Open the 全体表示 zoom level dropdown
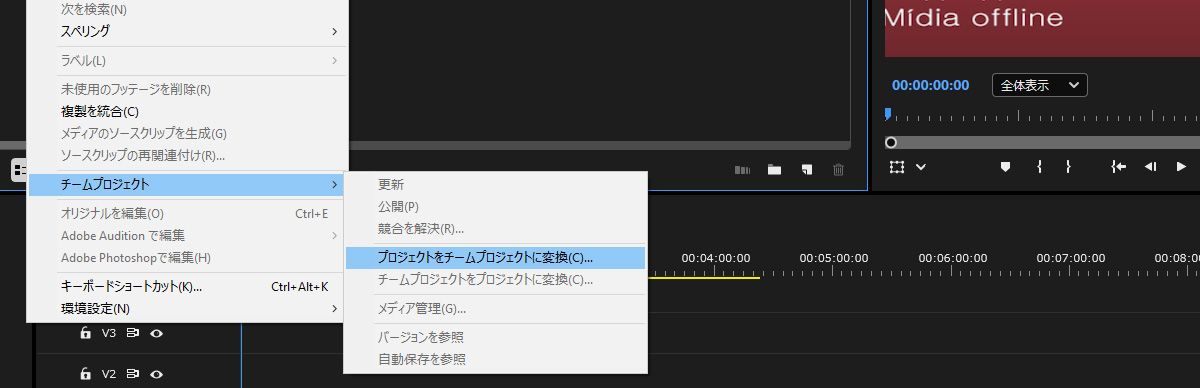 pyautogui.click(x=1040, y=85)
